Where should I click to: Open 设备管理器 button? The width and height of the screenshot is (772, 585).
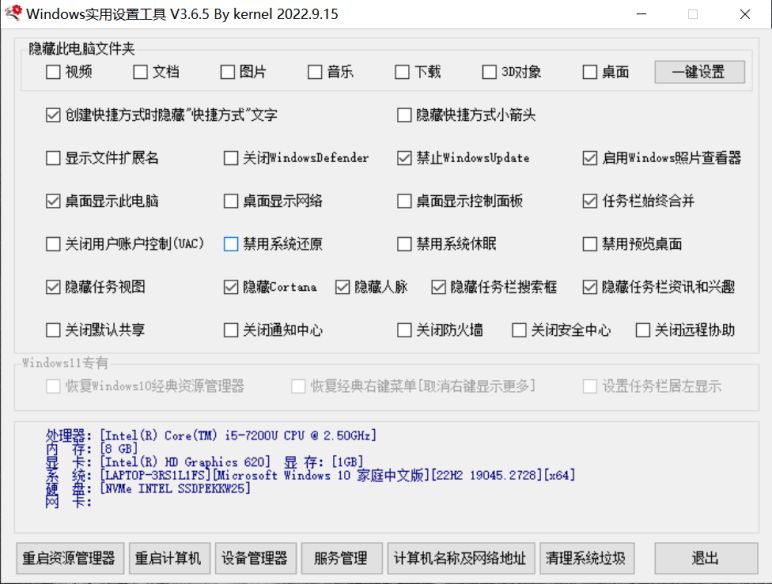point(256,558)
